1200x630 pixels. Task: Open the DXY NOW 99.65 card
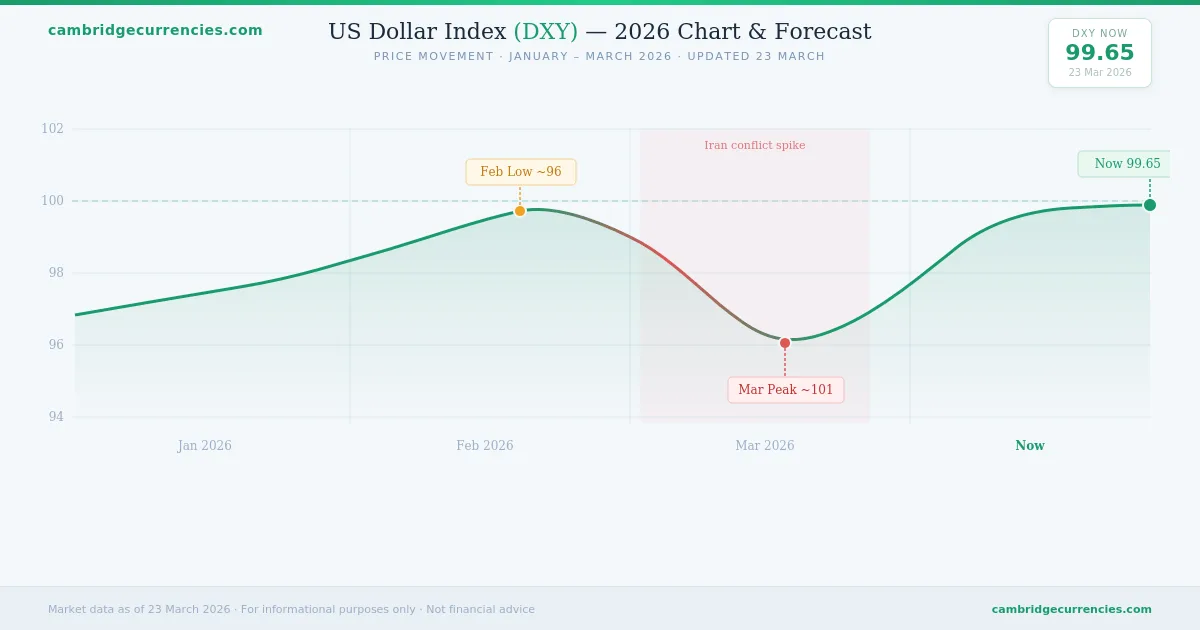[1100, 53]
